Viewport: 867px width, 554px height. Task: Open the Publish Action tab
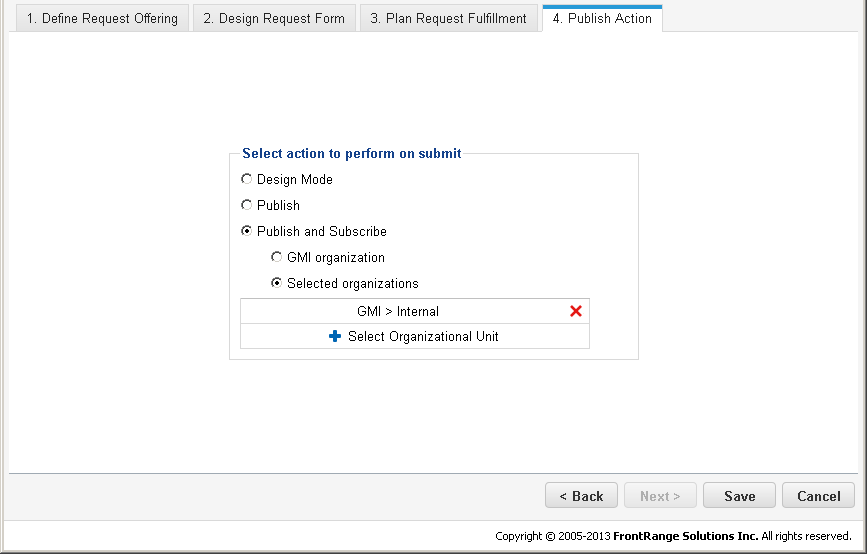(602, 18)
